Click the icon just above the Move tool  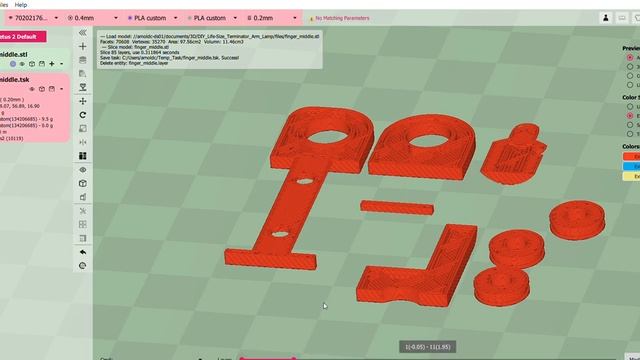[x=82, y=87]
